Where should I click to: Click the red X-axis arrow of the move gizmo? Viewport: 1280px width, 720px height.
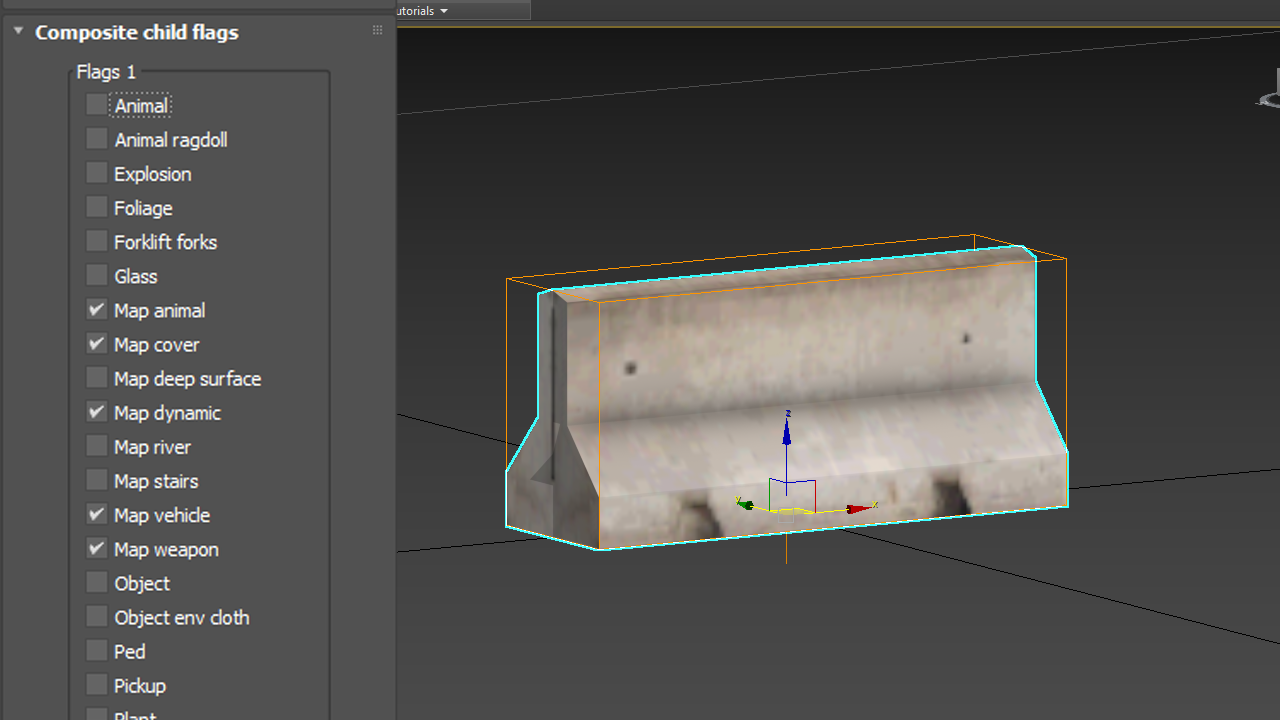[x=855, y=506]
